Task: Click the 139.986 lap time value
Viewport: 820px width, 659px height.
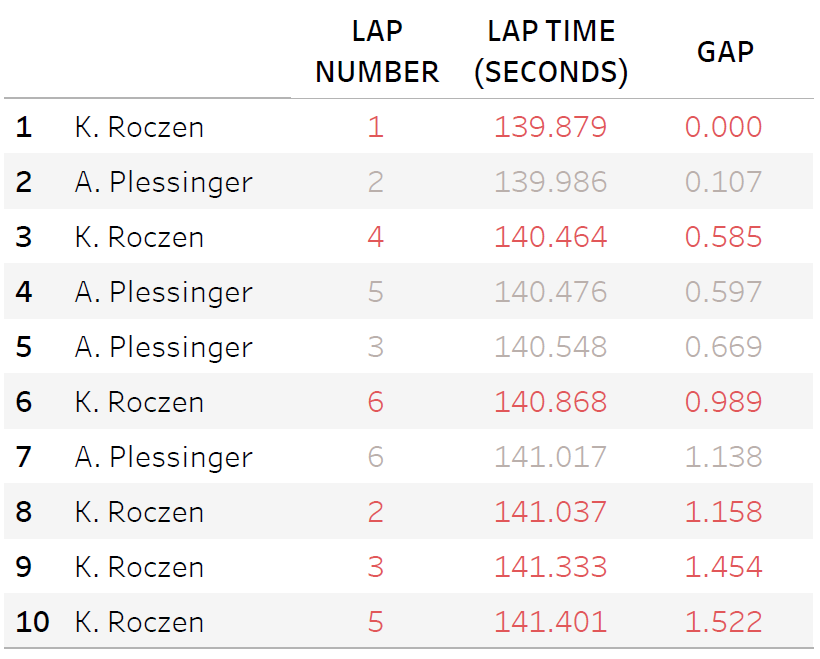Action: (x=550, y=182)
